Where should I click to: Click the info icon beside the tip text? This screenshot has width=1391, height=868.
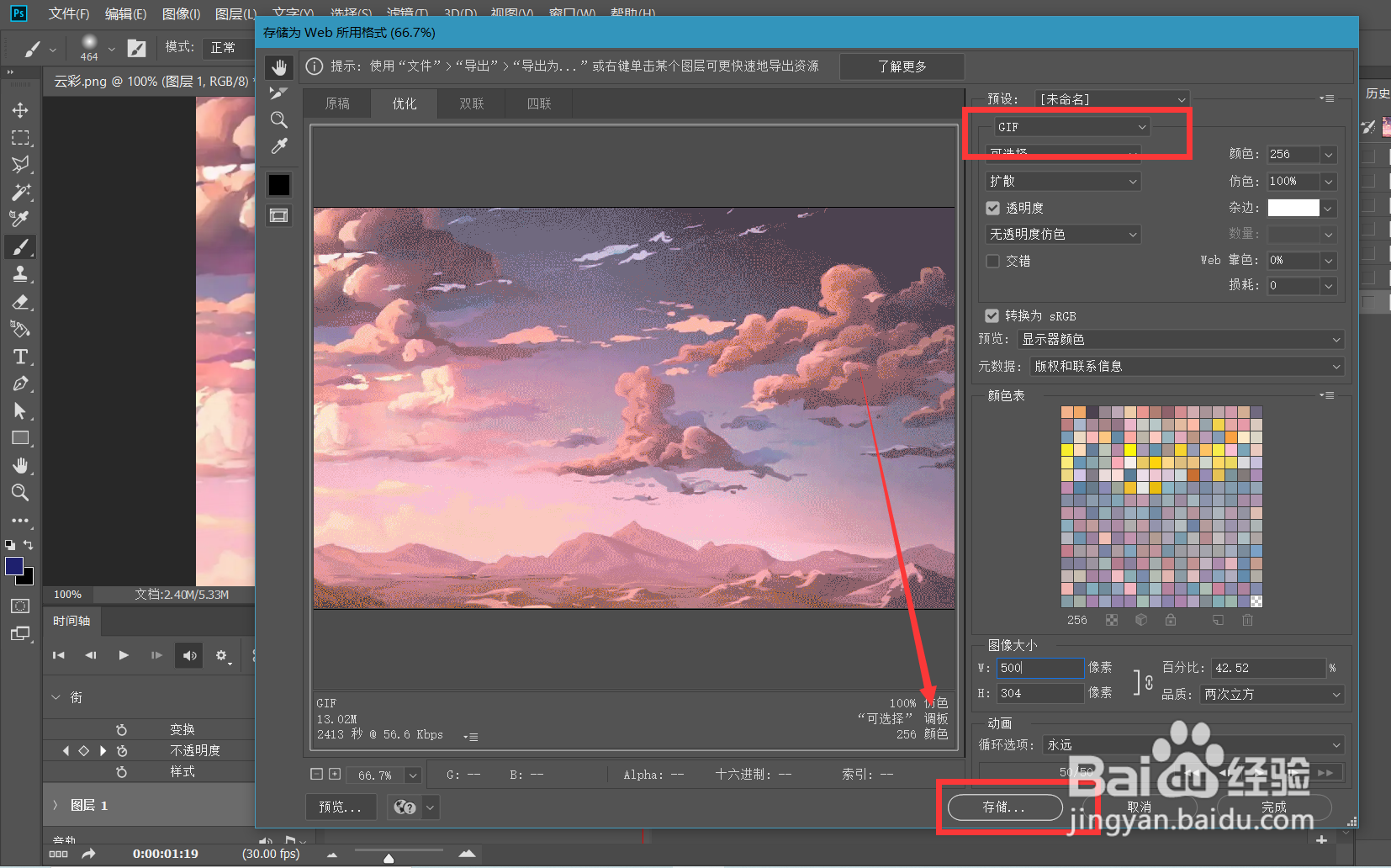[x=314, y=66]
